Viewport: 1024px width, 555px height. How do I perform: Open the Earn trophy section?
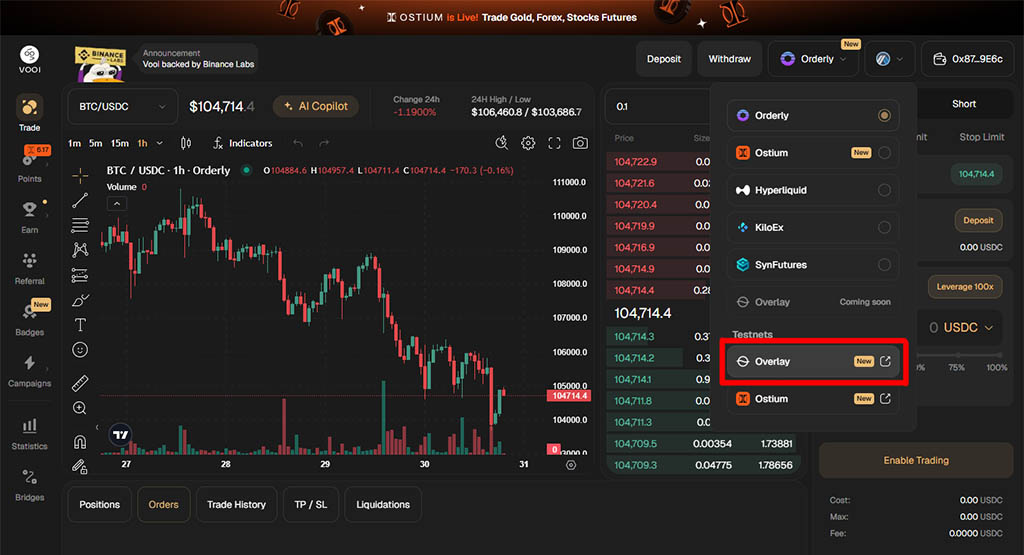pos(29,216)
